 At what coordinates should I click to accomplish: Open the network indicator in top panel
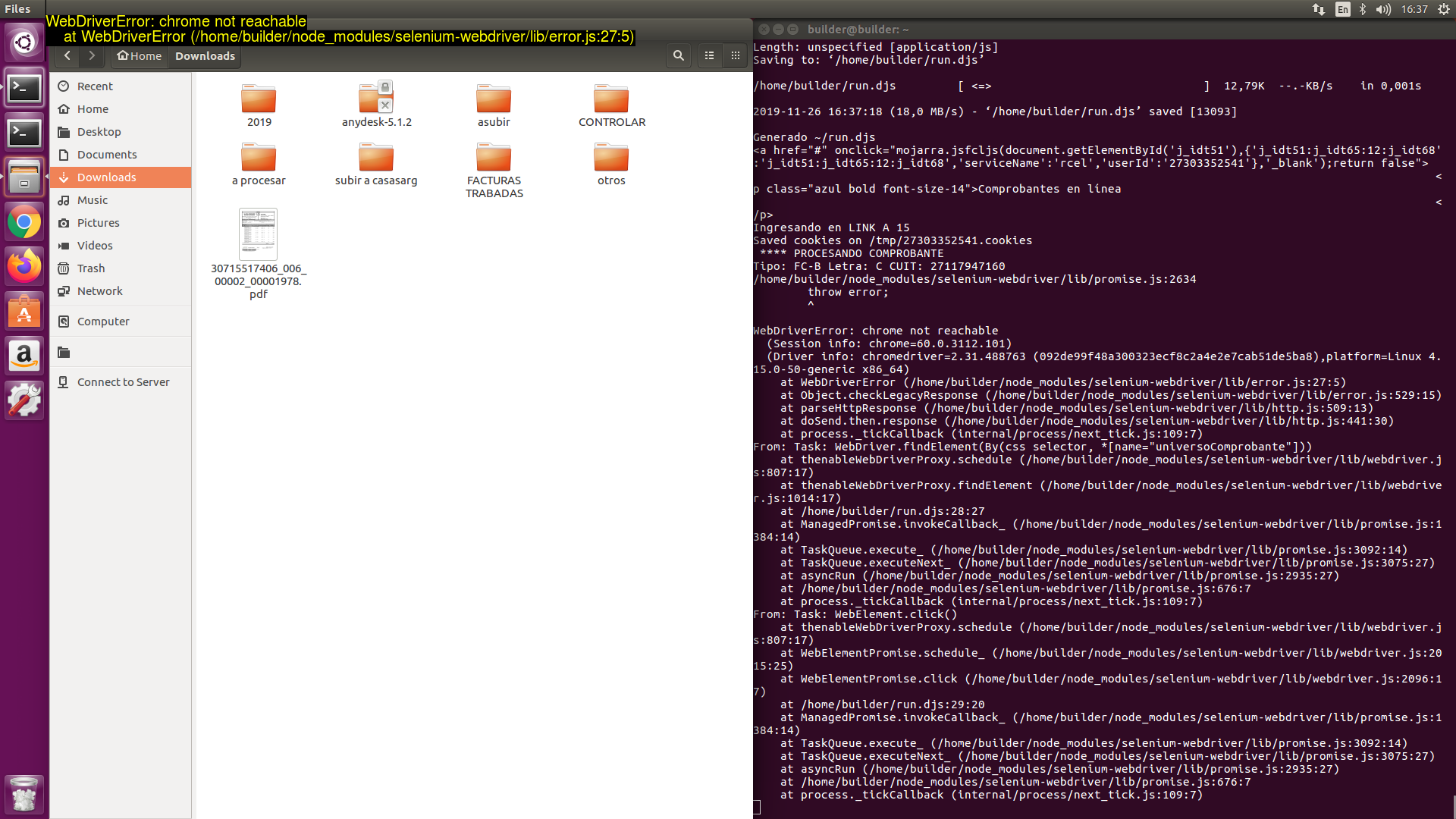1319,9
